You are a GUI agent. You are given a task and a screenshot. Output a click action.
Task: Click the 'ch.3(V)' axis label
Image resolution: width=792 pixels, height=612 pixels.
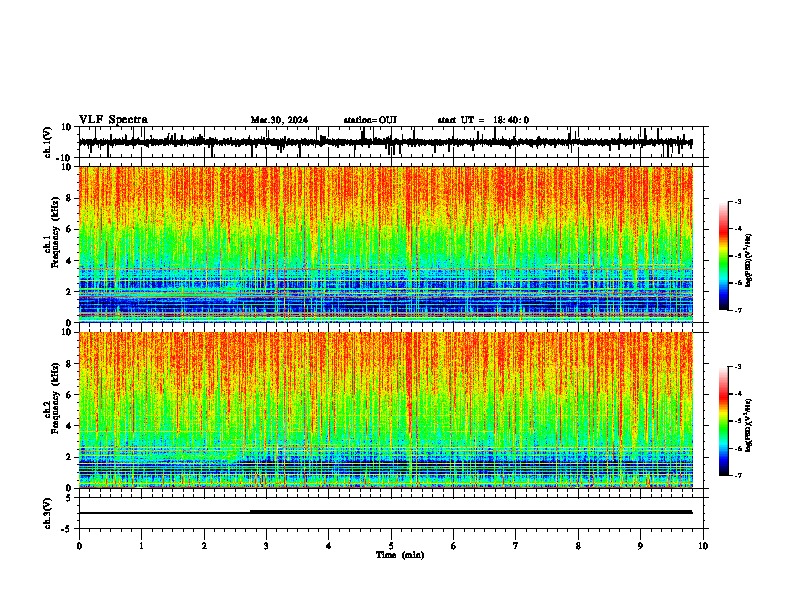click(x=48, y=513)
